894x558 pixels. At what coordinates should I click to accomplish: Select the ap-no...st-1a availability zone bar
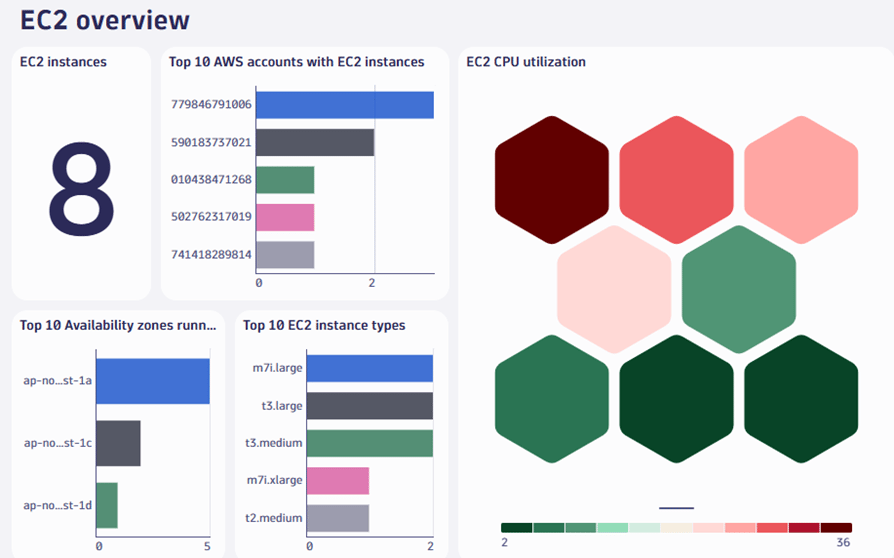click(153, 380)
